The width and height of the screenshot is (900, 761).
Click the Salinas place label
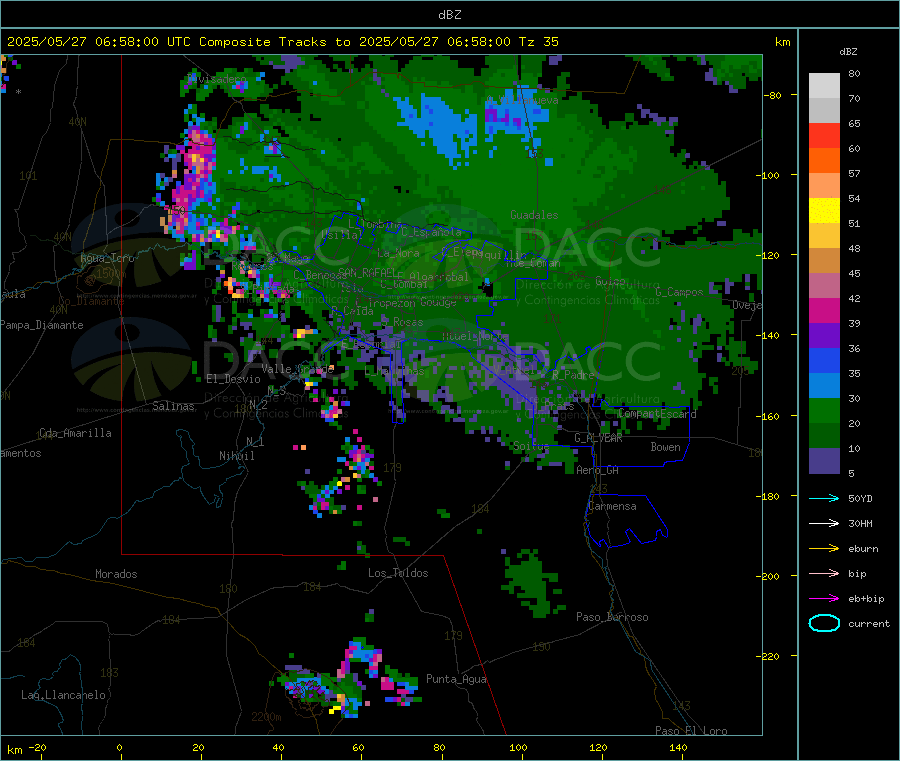pos(173,406)
